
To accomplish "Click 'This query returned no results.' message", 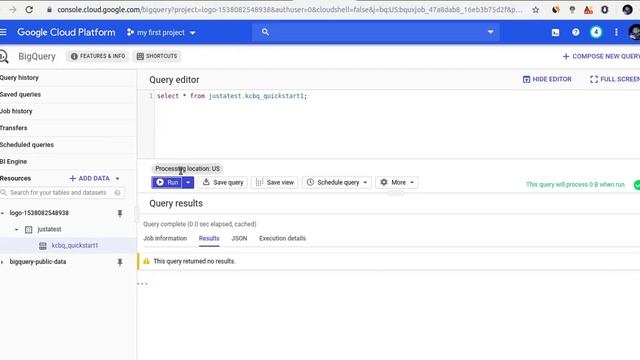I will (194, 261).
